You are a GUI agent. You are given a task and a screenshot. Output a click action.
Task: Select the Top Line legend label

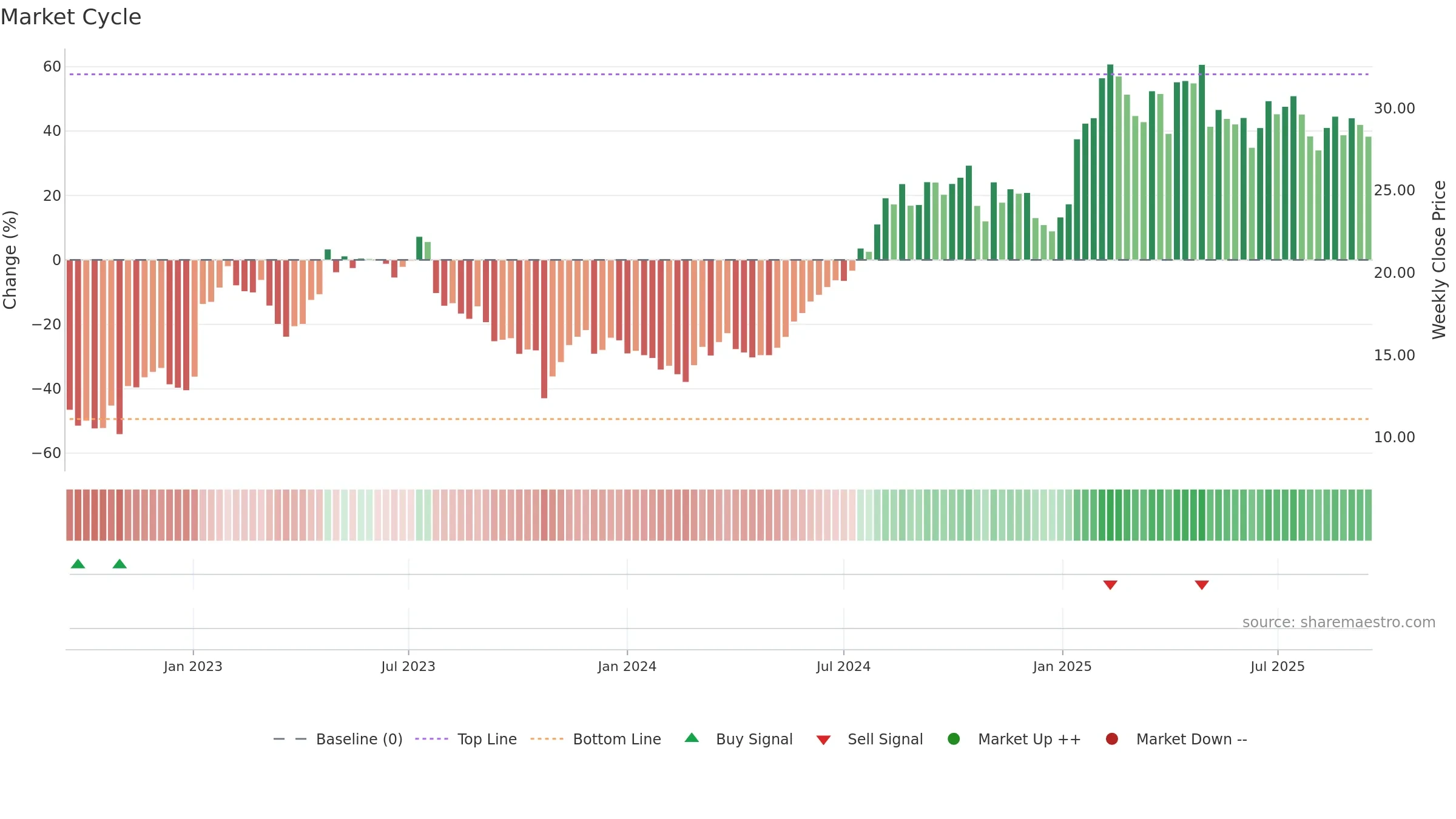[x=487, y=739]
